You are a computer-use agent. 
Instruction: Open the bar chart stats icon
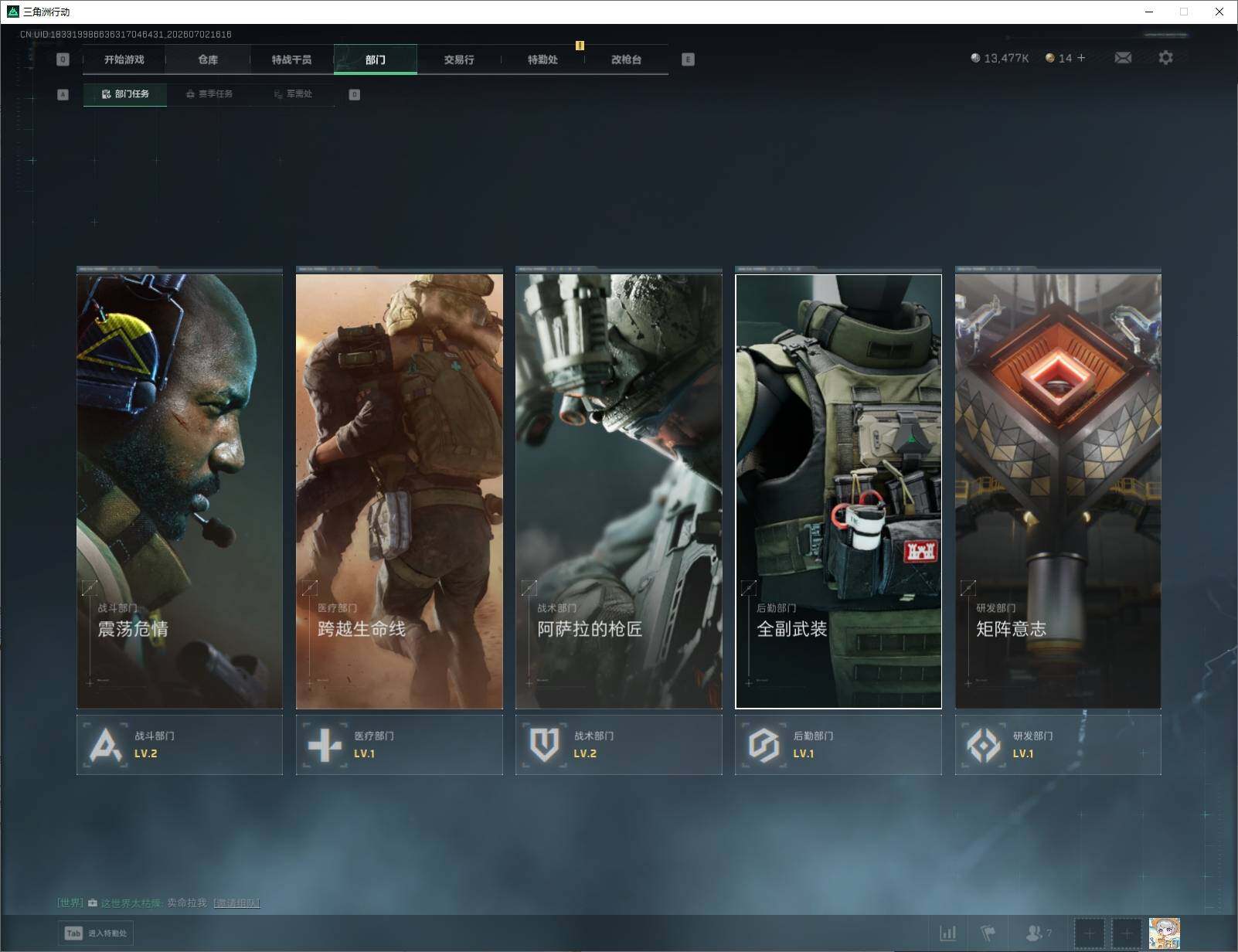point(947,933)
